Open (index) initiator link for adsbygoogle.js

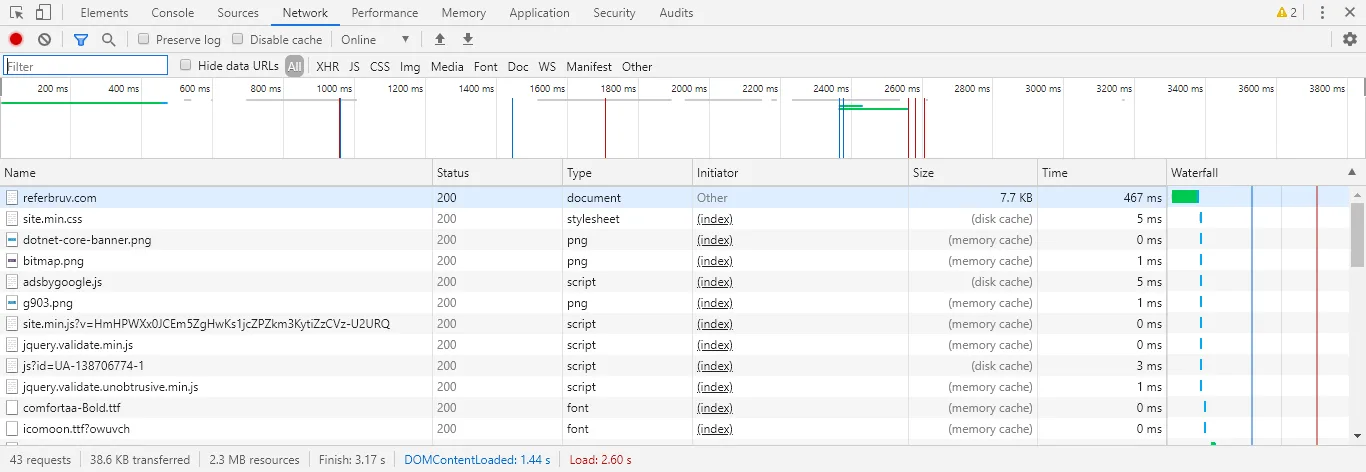(x=714, y=282)
